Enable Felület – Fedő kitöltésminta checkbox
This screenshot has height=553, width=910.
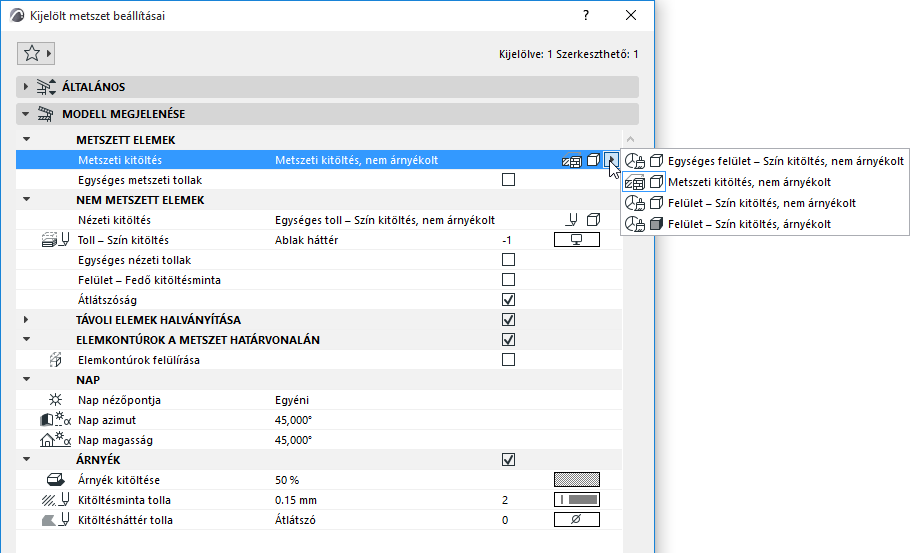508,280
